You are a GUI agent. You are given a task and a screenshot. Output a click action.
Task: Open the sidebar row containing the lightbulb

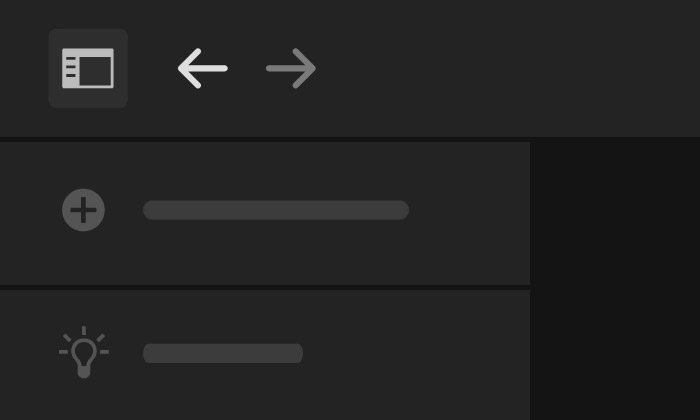tap(265, 355)
